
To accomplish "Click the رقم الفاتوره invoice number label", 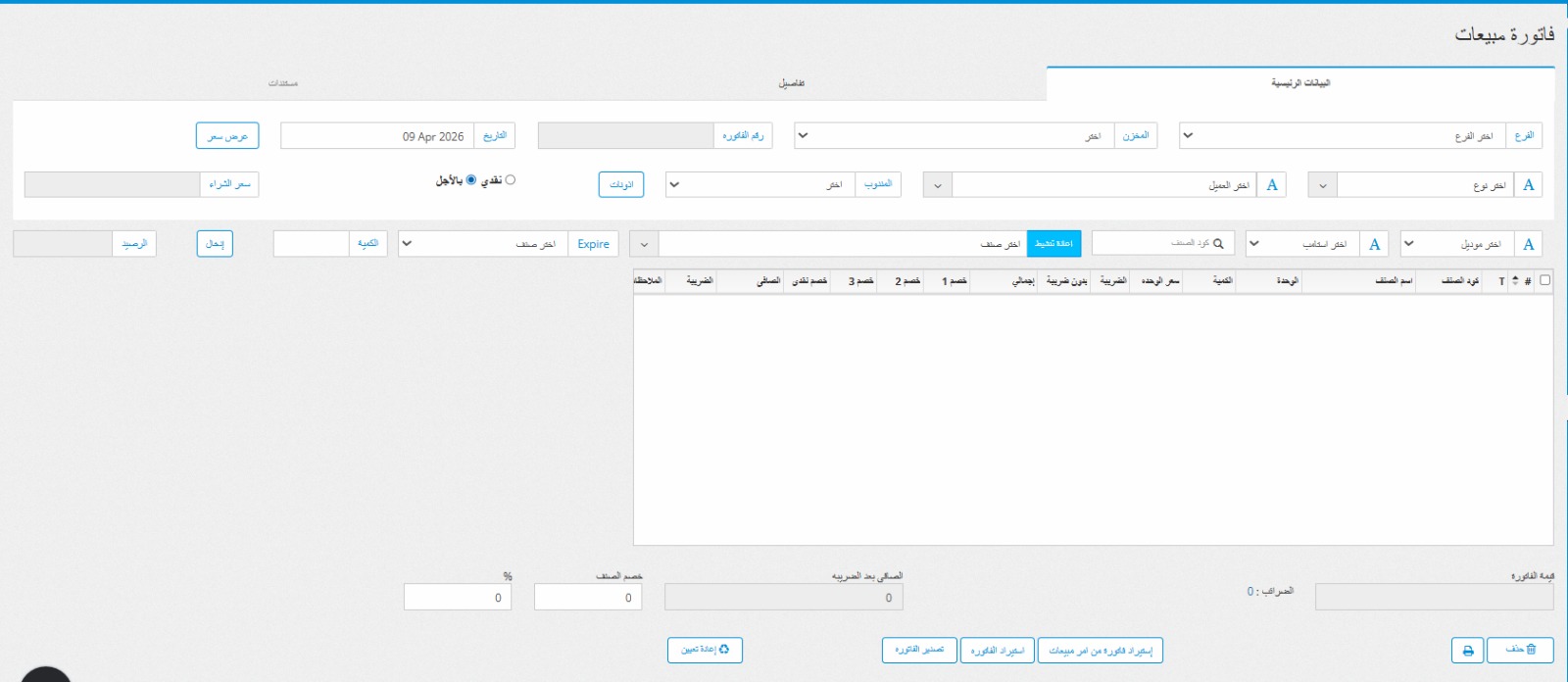I will click(743, 135).
